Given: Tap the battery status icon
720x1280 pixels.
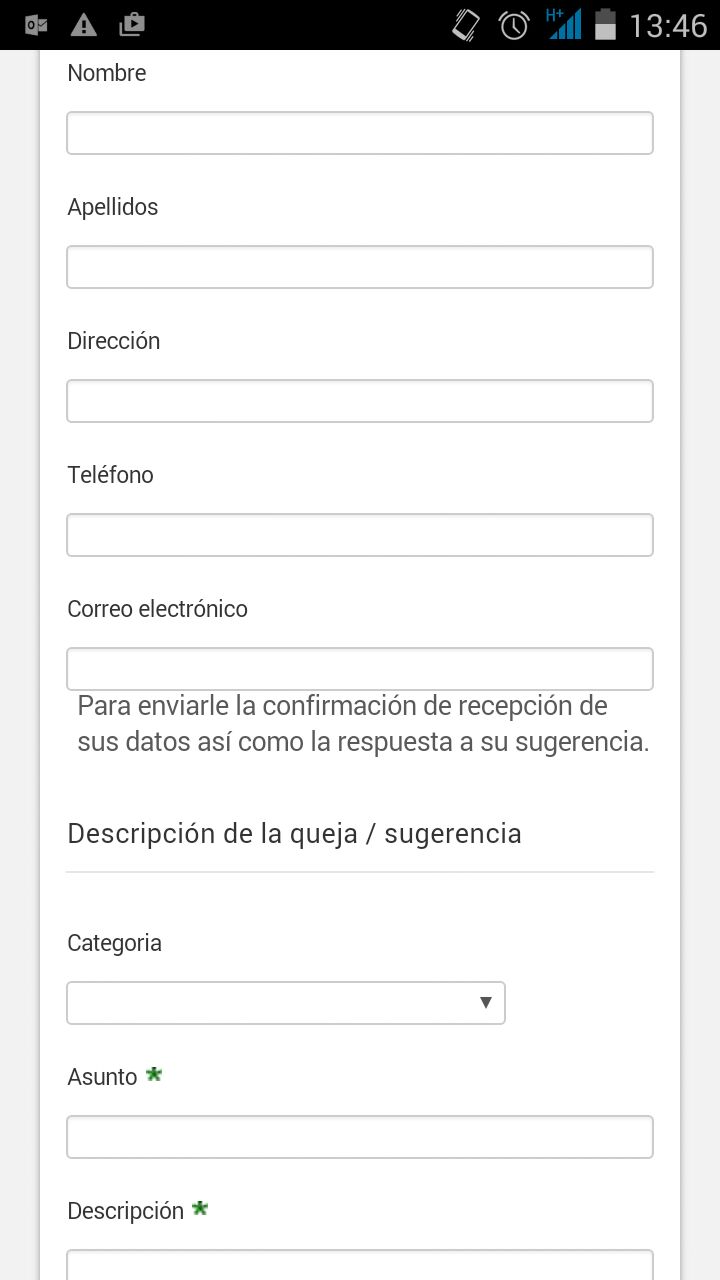Looking at the screenshot, I should pyautogui.click(x=605, y=25).
